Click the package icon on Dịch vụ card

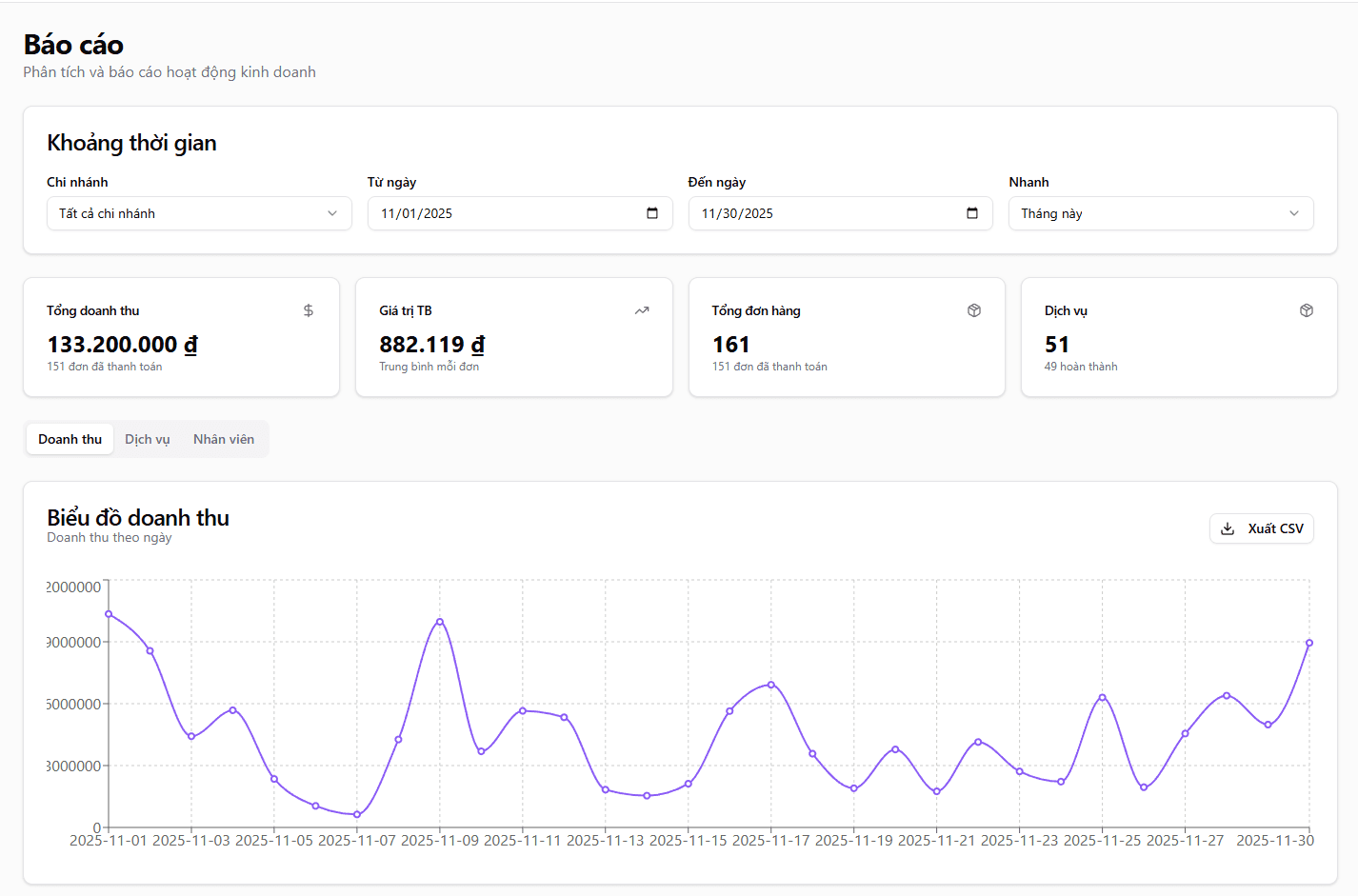point(1306,309)
